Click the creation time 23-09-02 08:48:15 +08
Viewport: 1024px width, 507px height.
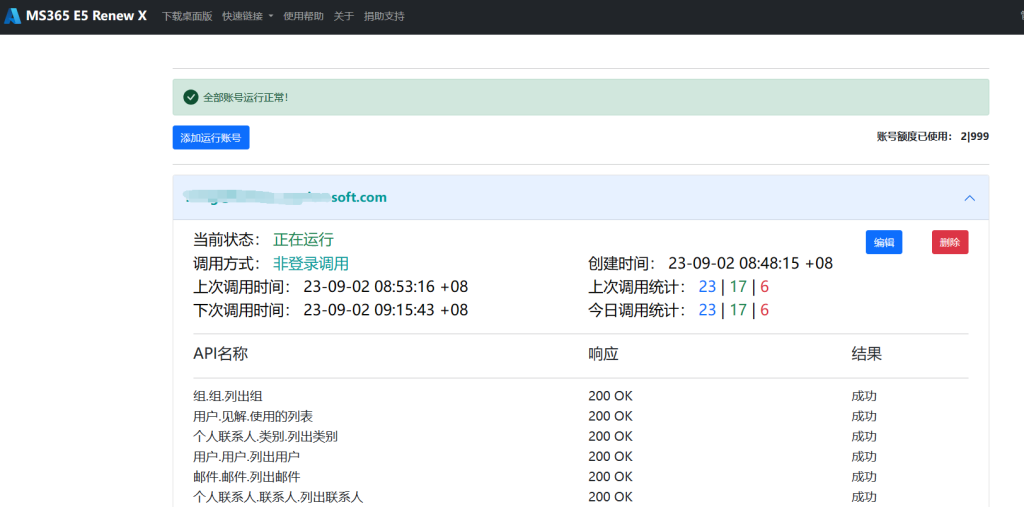pos(750,263)
